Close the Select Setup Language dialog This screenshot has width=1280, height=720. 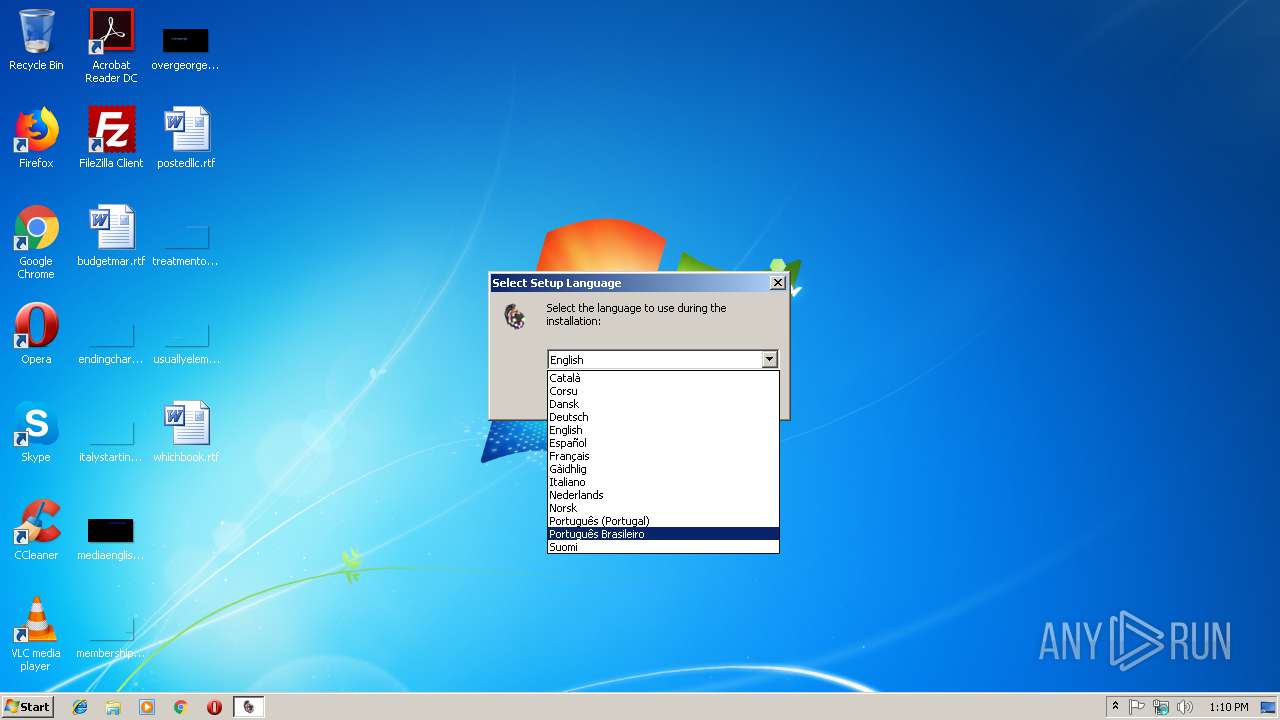click(777, 283)
